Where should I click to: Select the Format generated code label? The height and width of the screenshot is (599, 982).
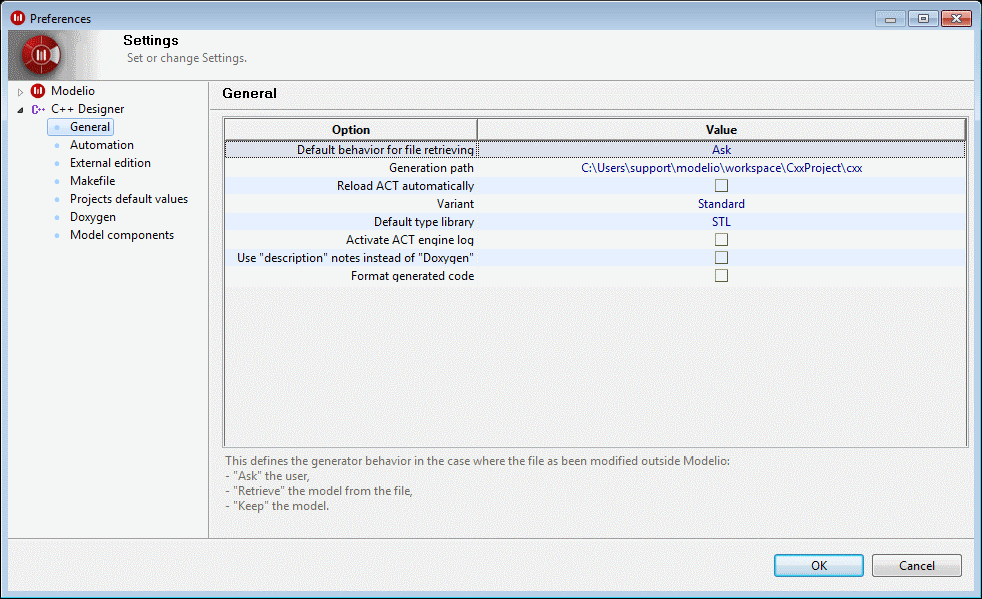click(412, 276)
